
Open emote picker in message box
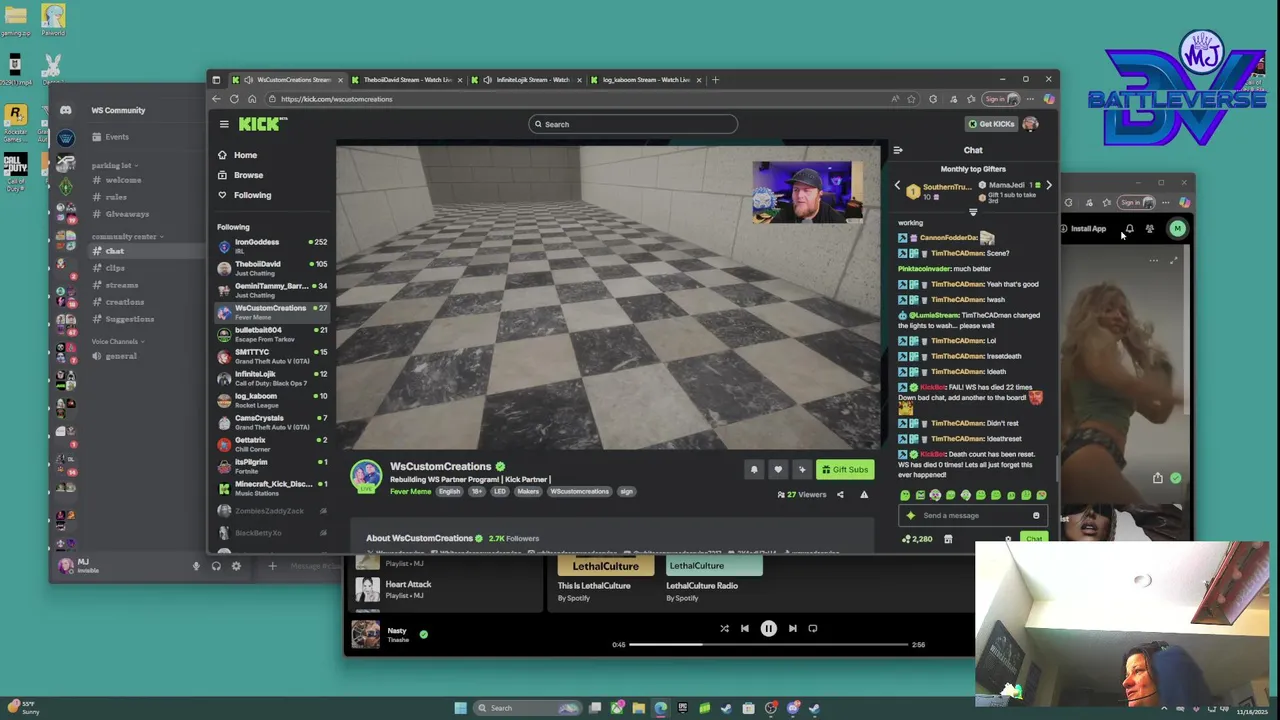[x=1036, y=516]
